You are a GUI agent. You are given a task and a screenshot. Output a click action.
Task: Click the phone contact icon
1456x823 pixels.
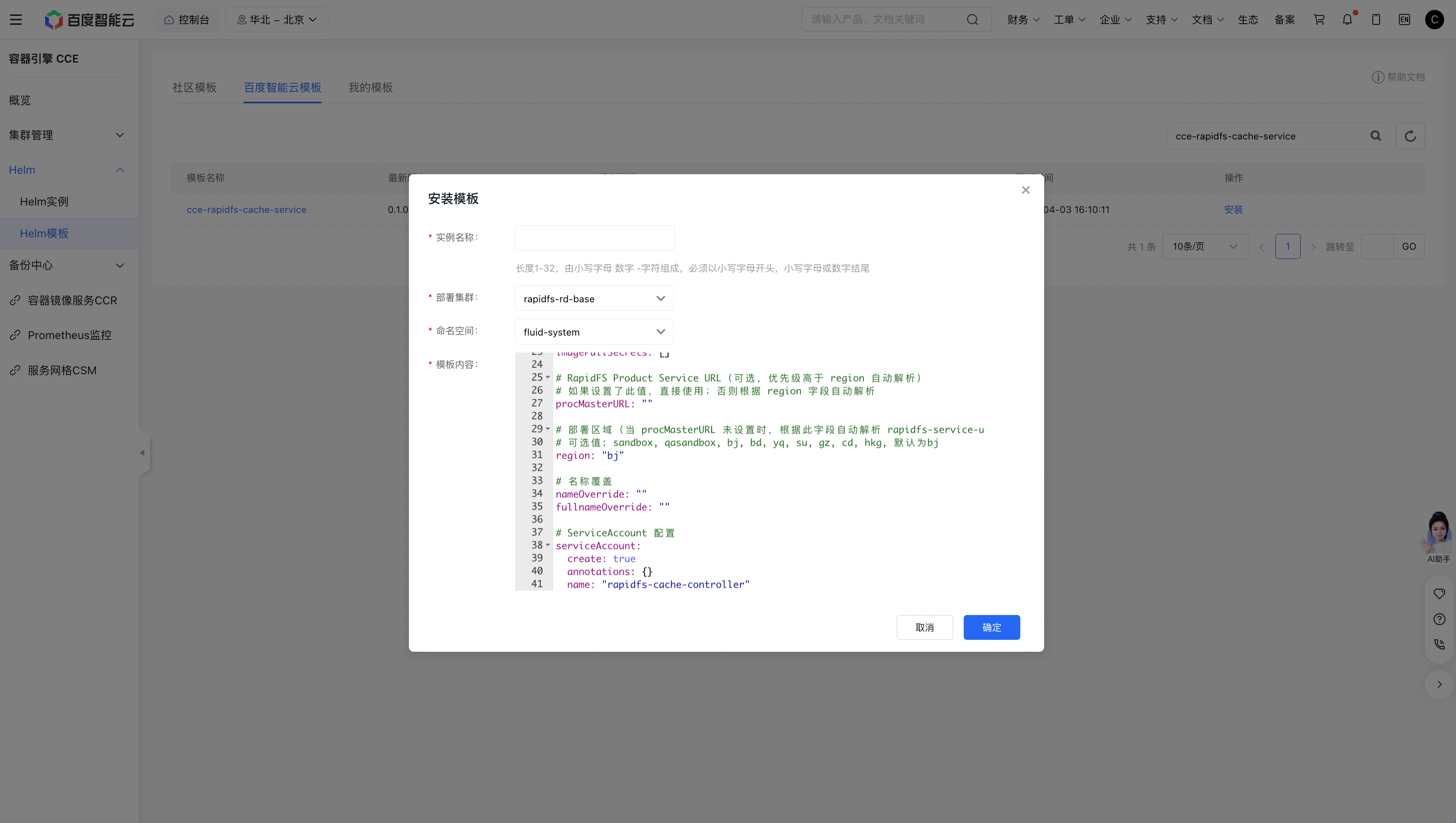coord(1440,644)
